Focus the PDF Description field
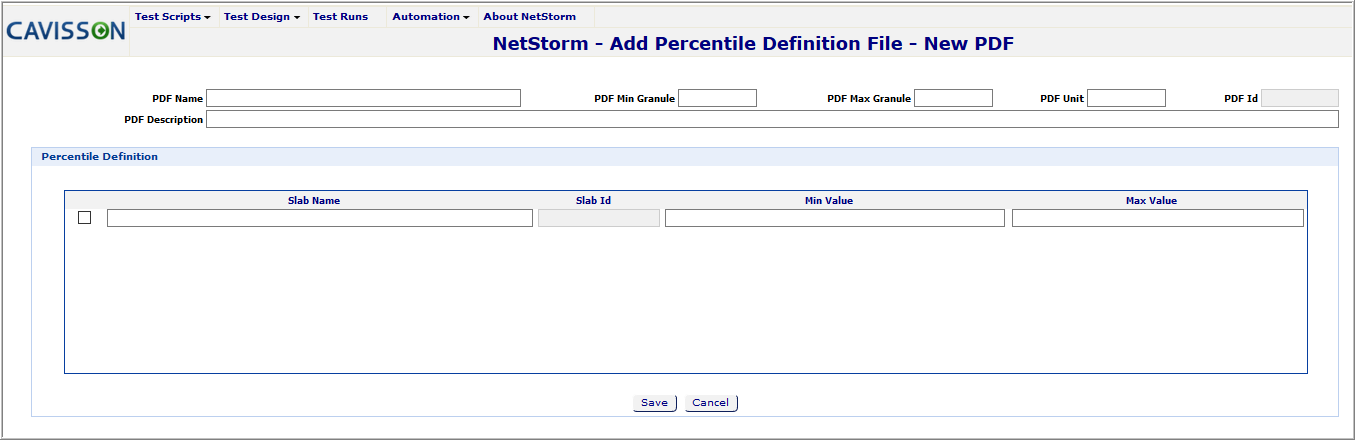Screen dimensions: 1355x440 click(x=771, y=120)
